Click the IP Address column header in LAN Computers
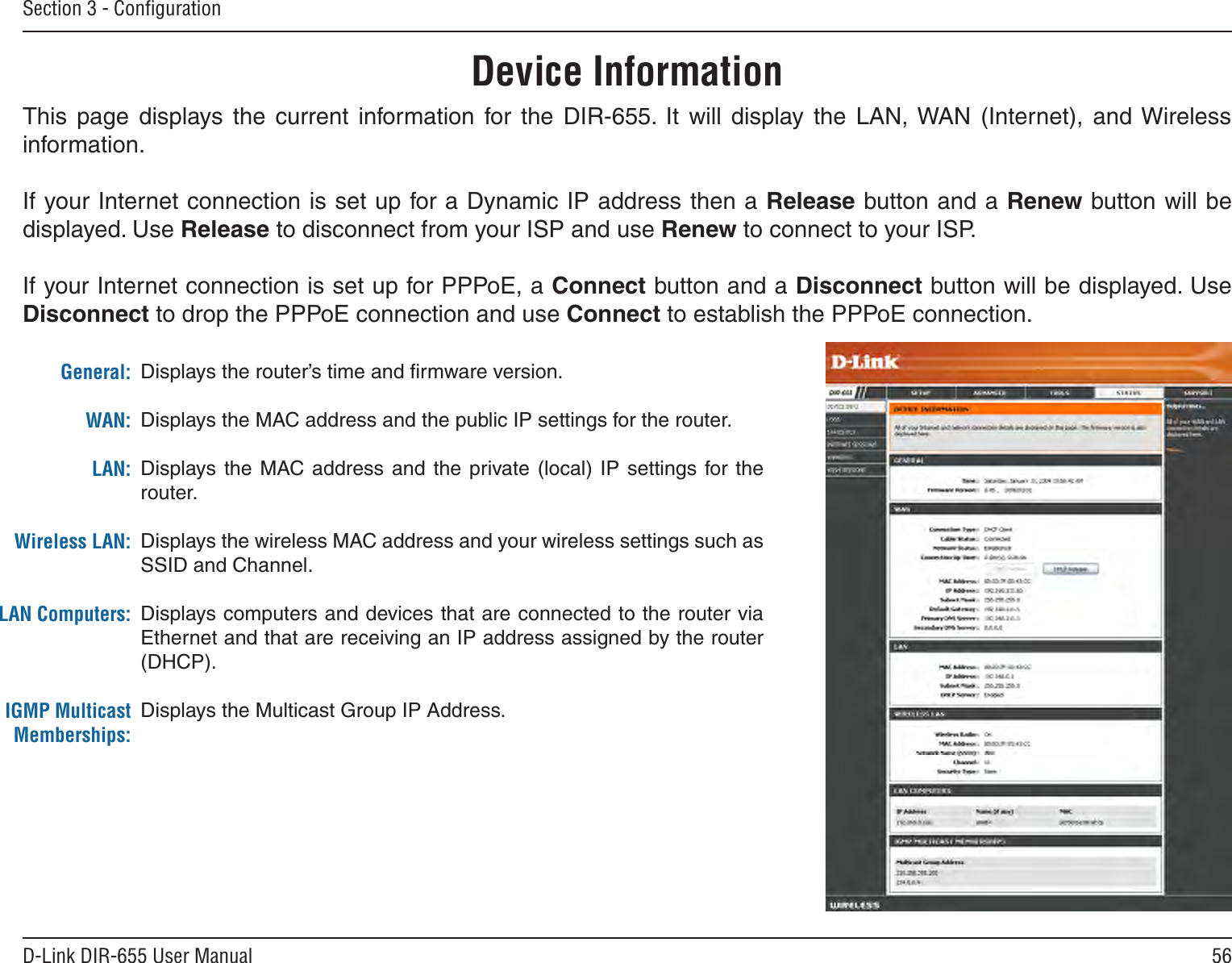 912,811
